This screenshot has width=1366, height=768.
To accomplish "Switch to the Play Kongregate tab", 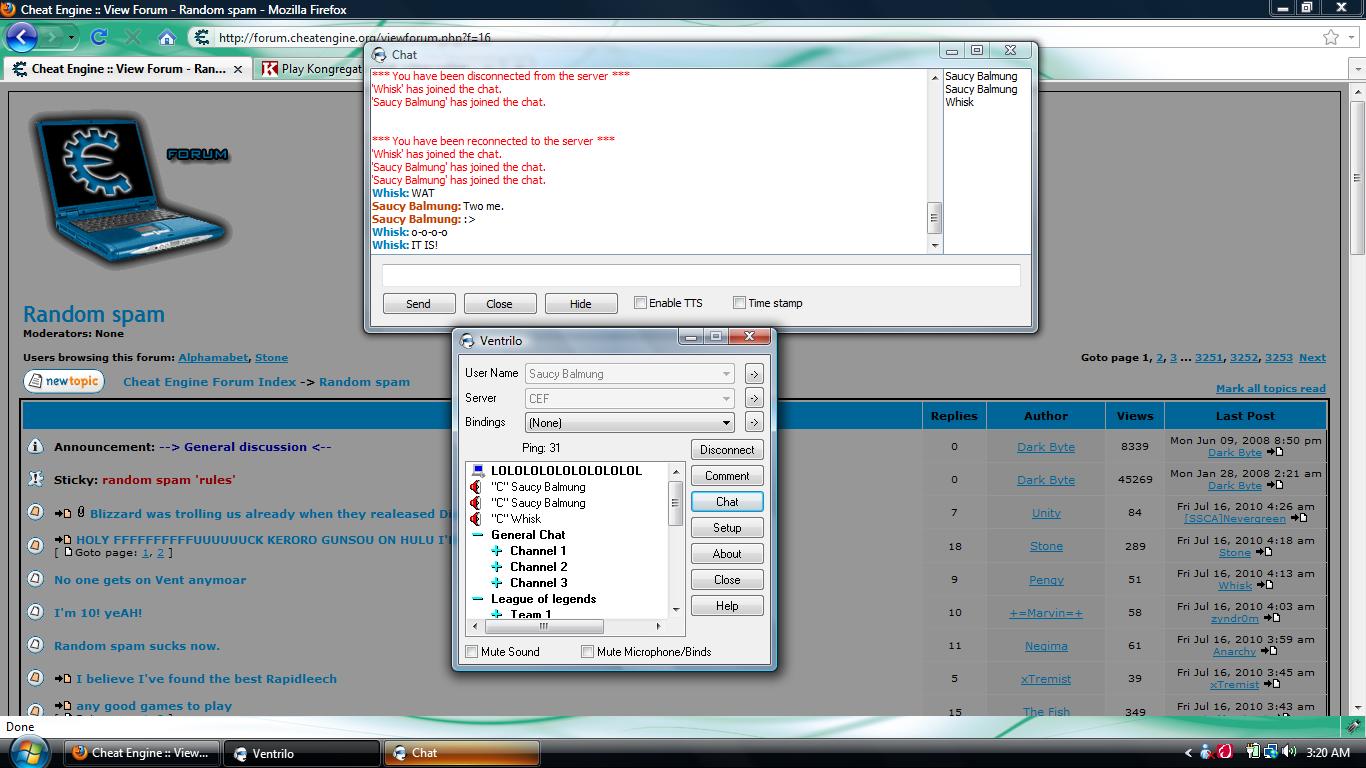I will 311,69.
